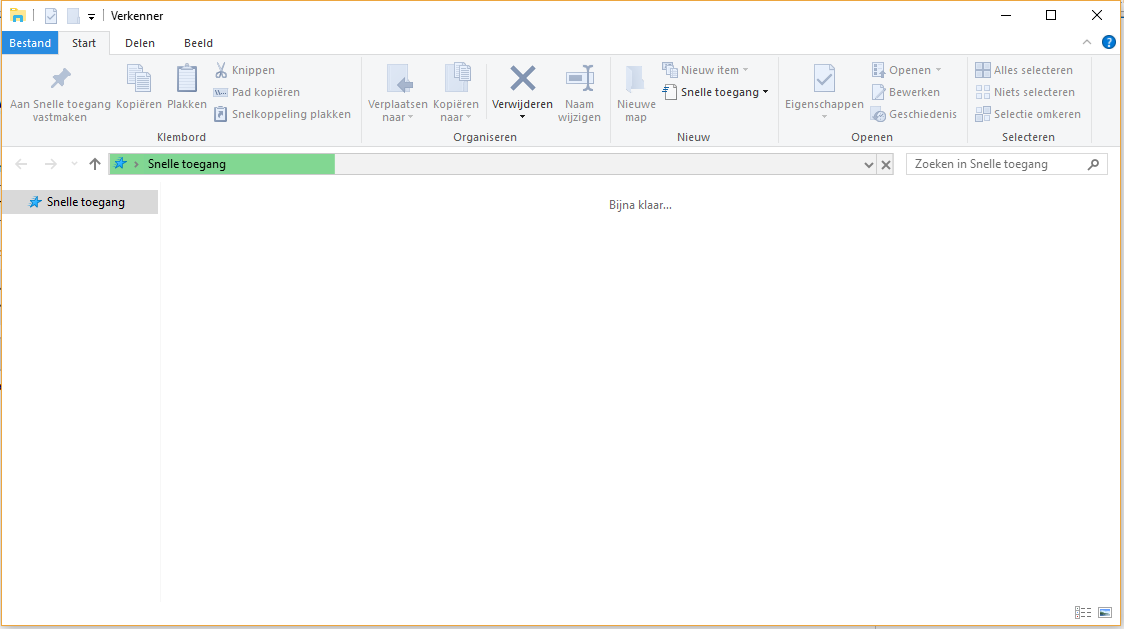Click Naam wijzigen icon

click(580, 78)
